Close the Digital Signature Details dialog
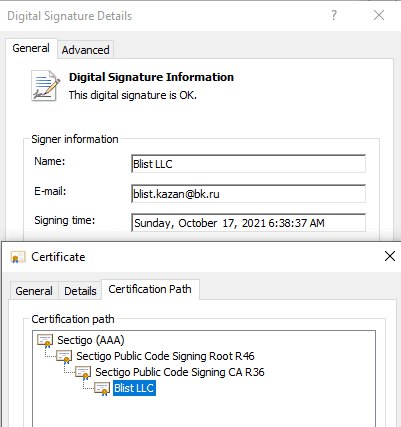This screenshot has height=427, width=401. coord(379,15)
